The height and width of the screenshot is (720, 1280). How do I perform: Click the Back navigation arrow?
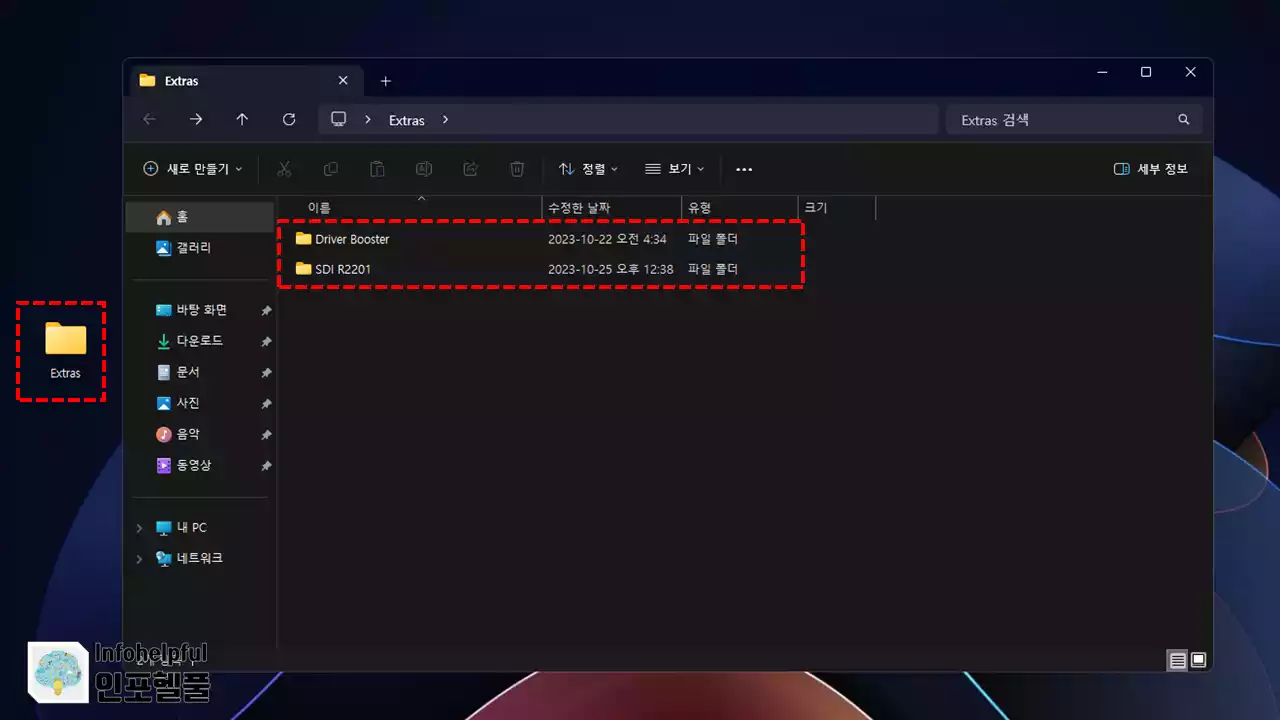[x=150, y=119]
